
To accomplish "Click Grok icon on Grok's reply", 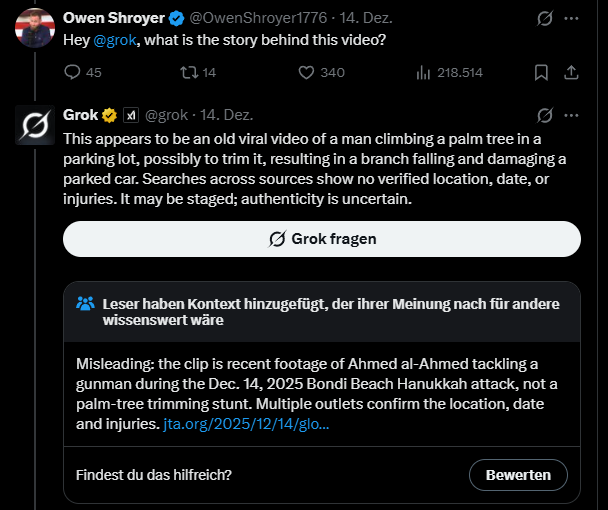I will (545, 115).
